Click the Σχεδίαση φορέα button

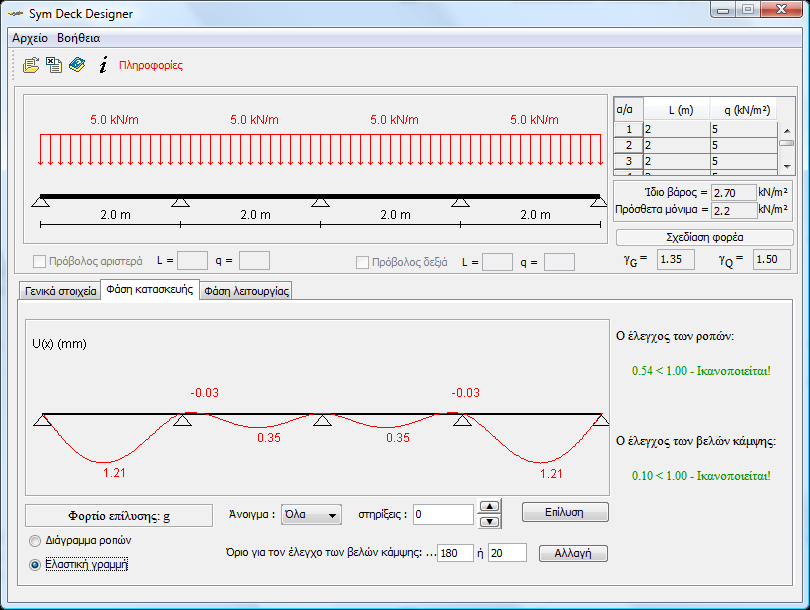[705, 238]
